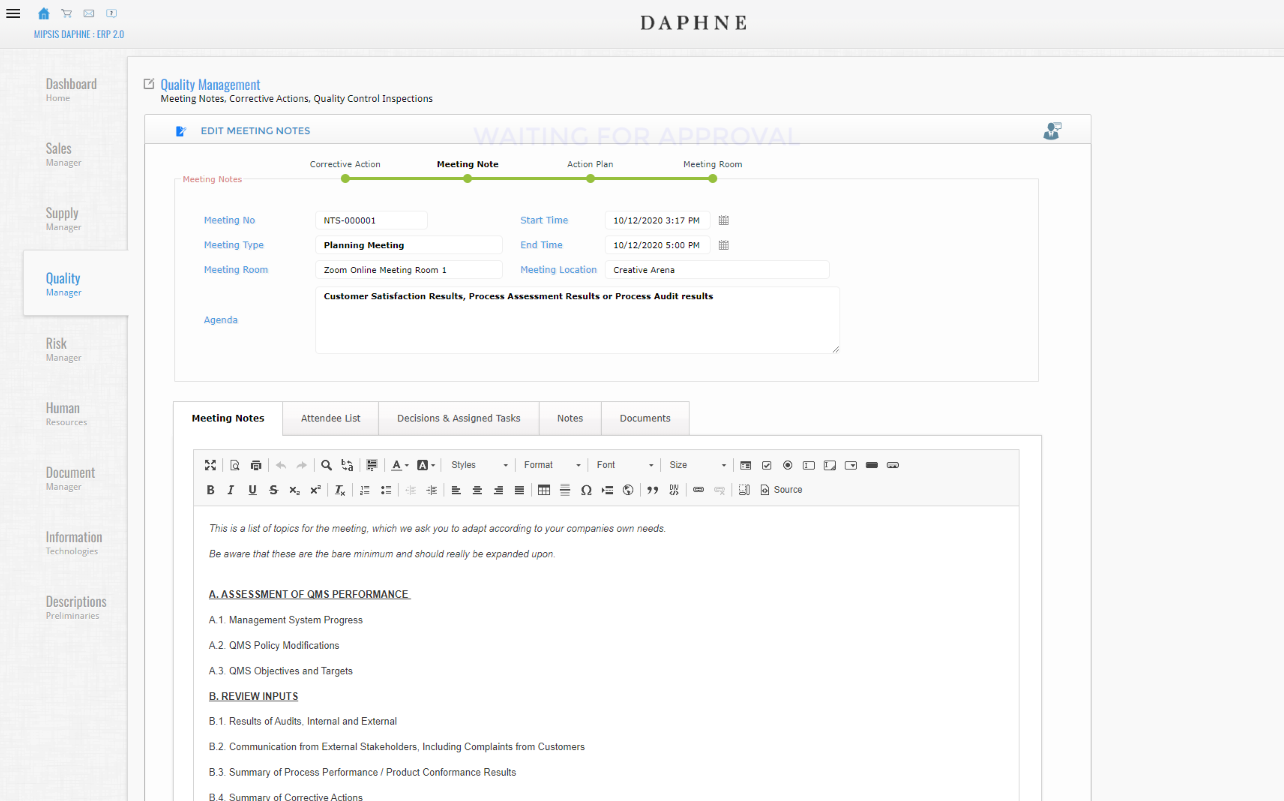Image resolution: width=1284 pixels, height=801 pixels.
Task: Go to the home page icon
Action: coord(43,13)
